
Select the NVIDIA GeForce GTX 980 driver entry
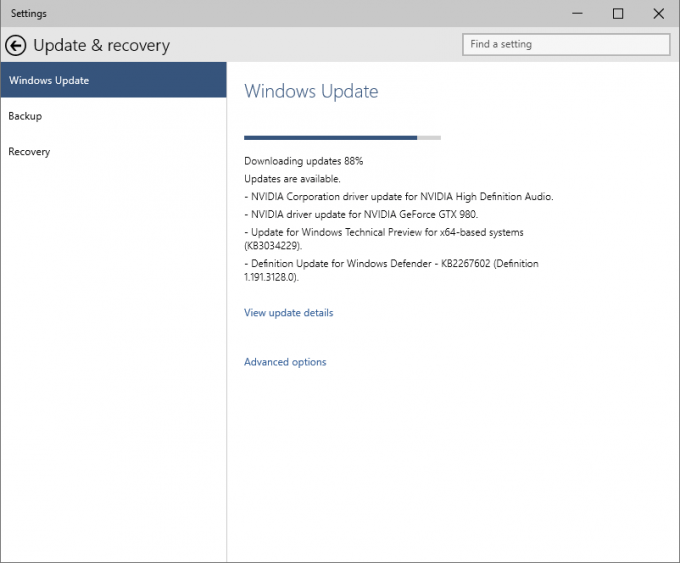pyautogui.click(x=361, y=214)
